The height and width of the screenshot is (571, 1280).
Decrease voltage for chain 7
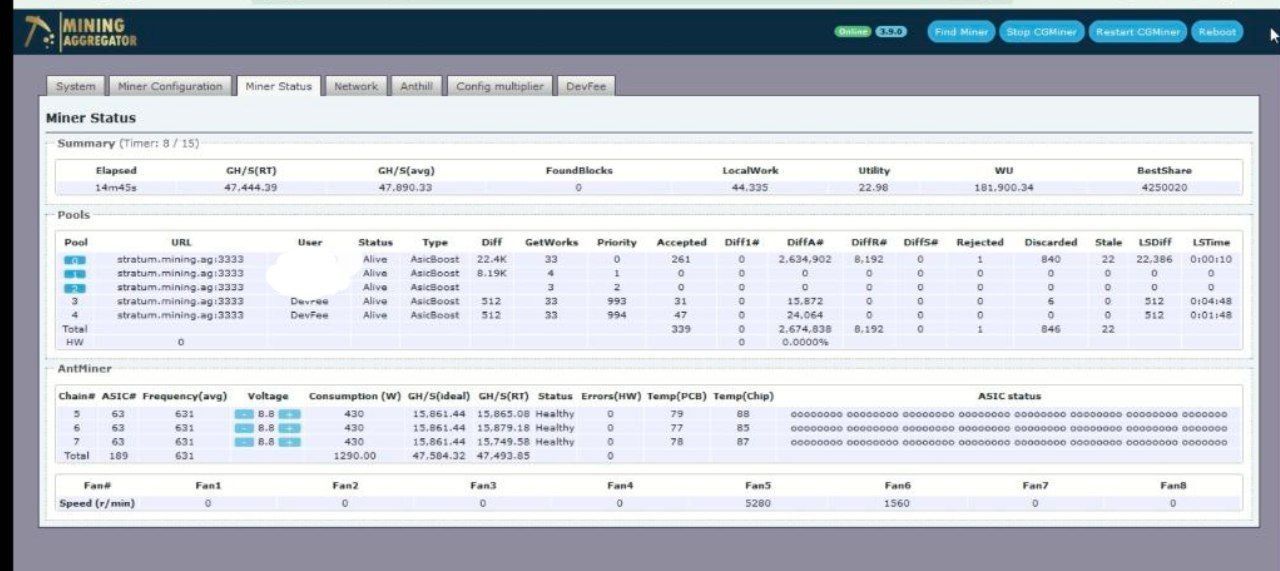[x=244, y=442]
